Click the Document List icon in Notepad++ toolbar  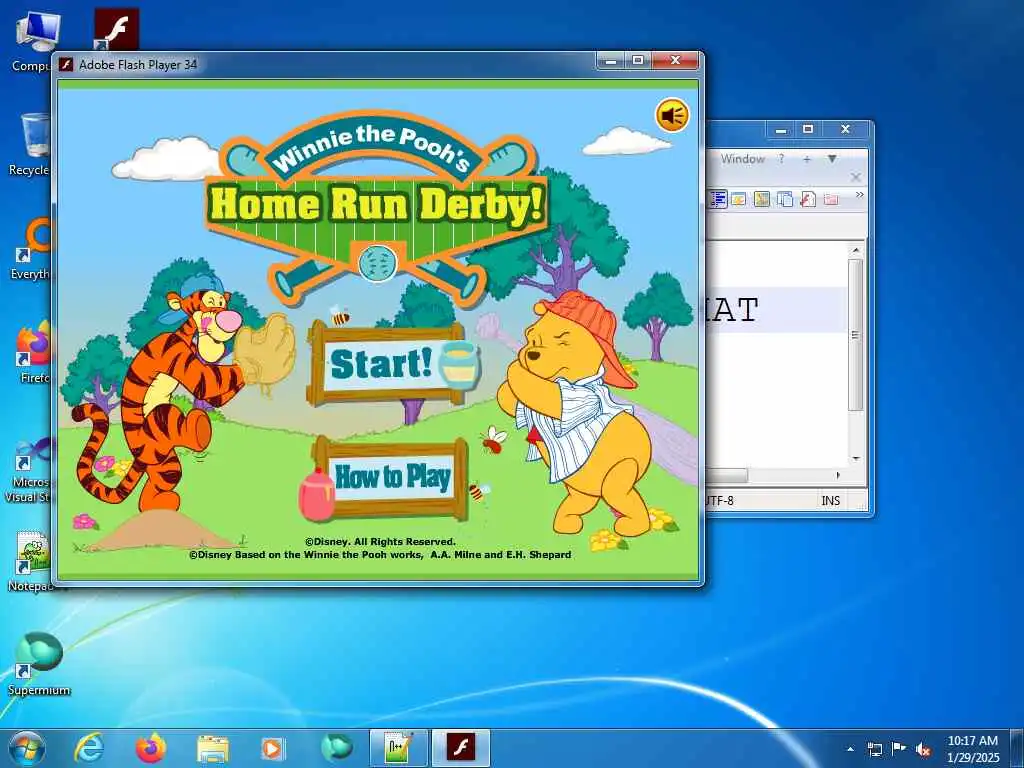[761, 199]
